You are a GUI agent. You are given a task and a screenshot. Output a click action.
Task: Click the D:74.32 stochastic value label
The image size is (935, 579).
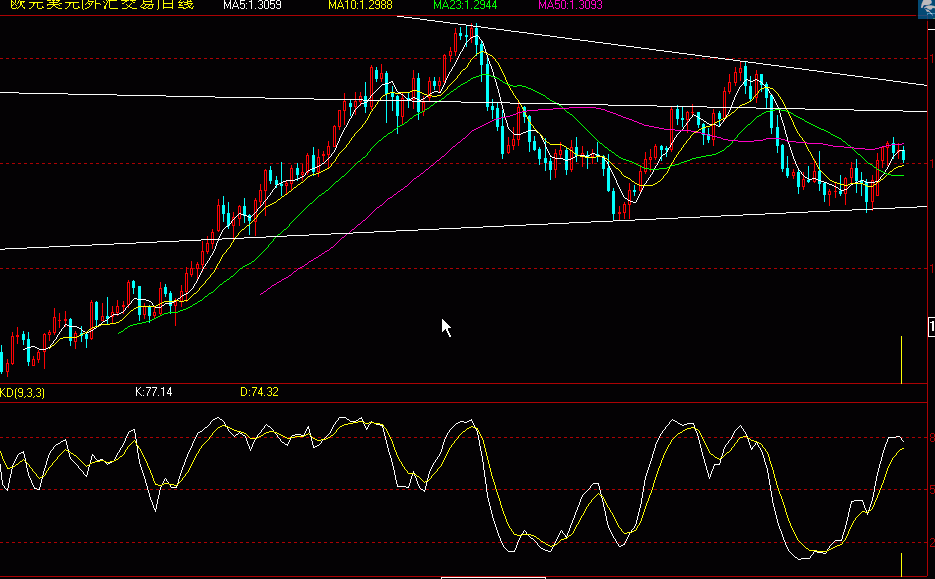[x=258, y=392]
